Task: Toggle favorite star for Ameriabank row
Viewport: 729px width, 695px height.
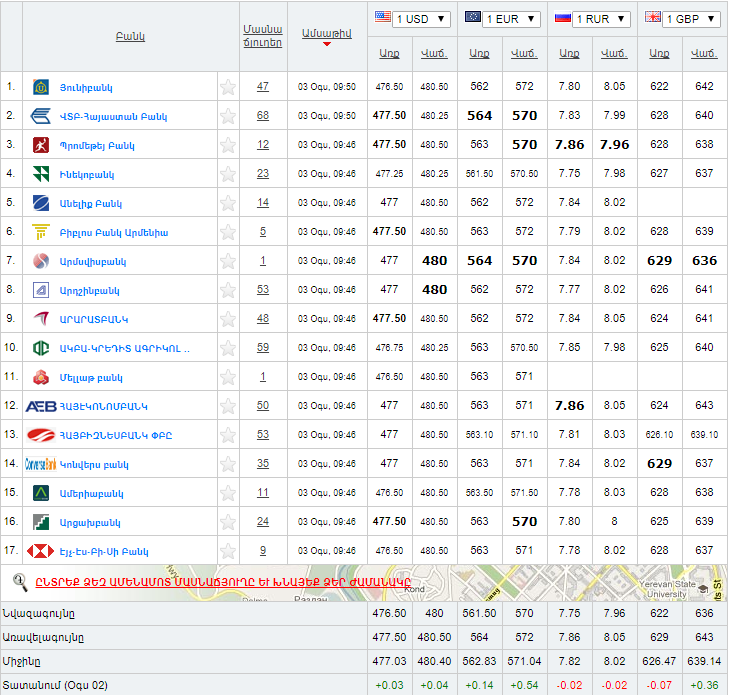Action: pos(228,493)
